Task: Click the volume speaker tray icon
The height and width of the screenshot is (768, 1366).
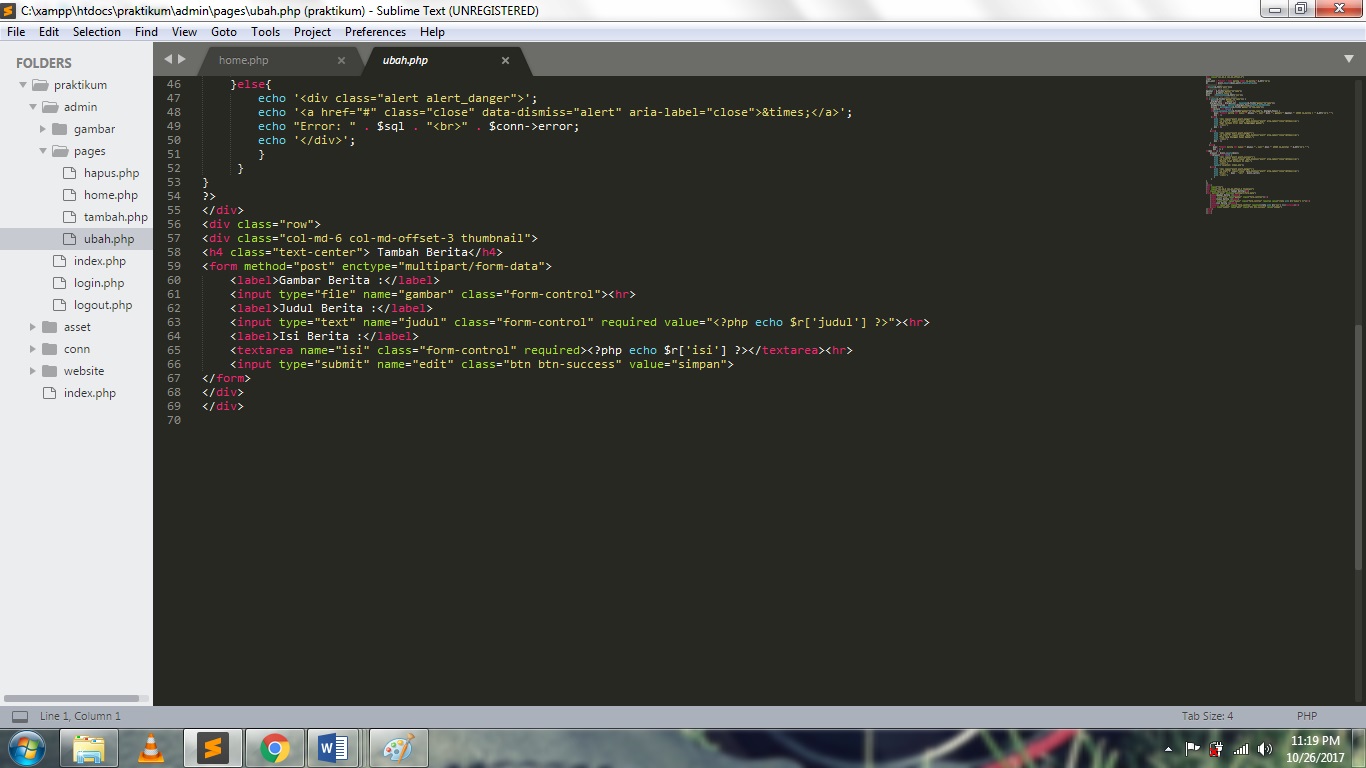Action: pos(1265,749)
